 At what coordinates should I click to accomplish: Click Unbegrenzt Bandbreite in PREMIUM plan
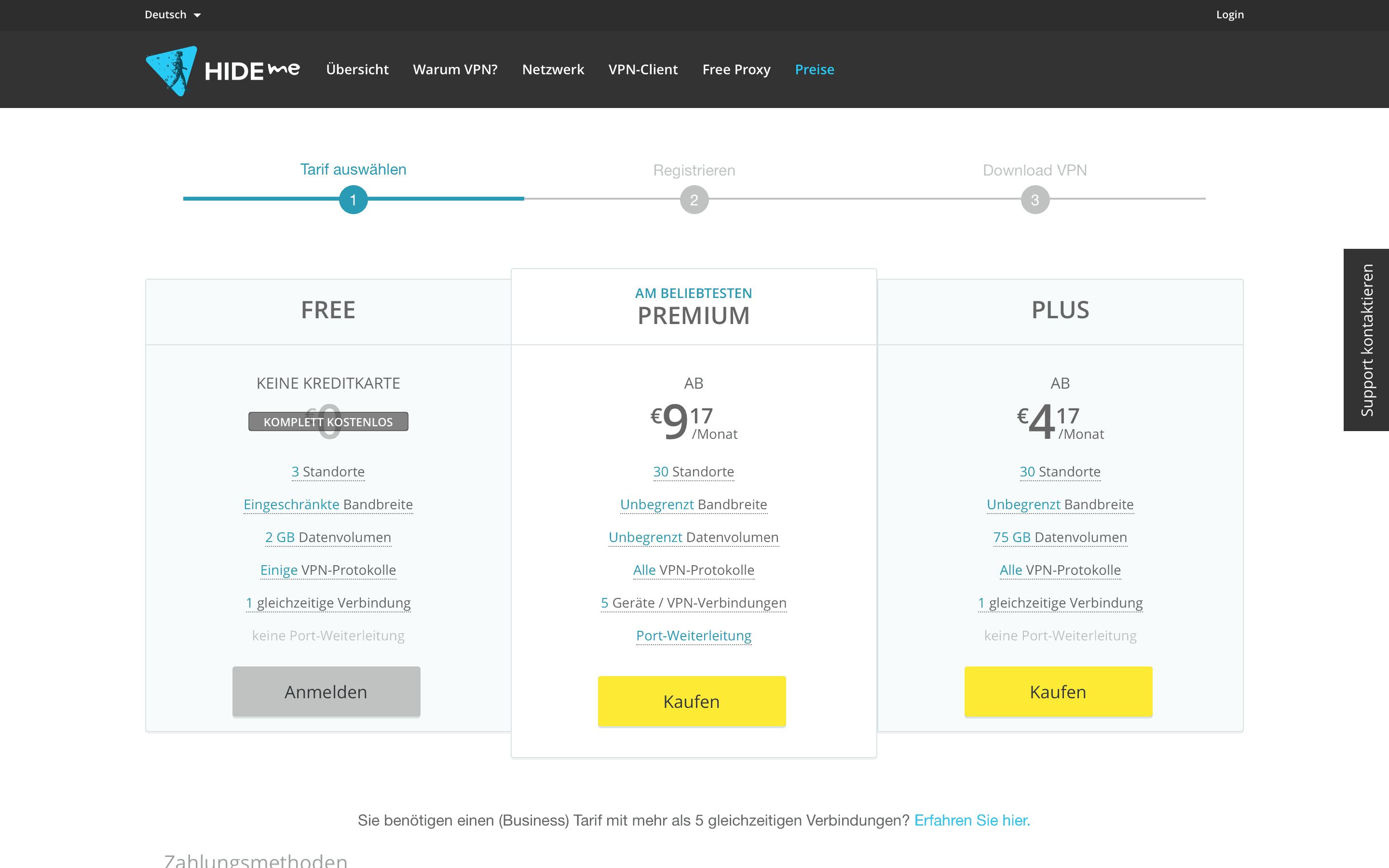tap(694, 504)
